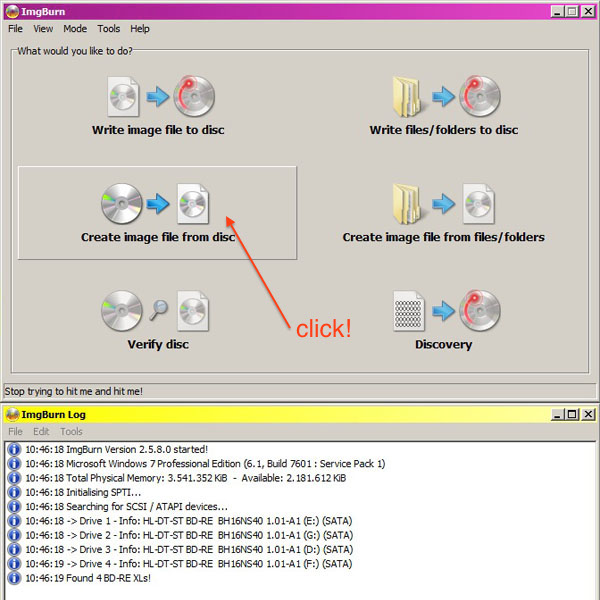Minimize the ImgBurn Log window

coord(558,414)
